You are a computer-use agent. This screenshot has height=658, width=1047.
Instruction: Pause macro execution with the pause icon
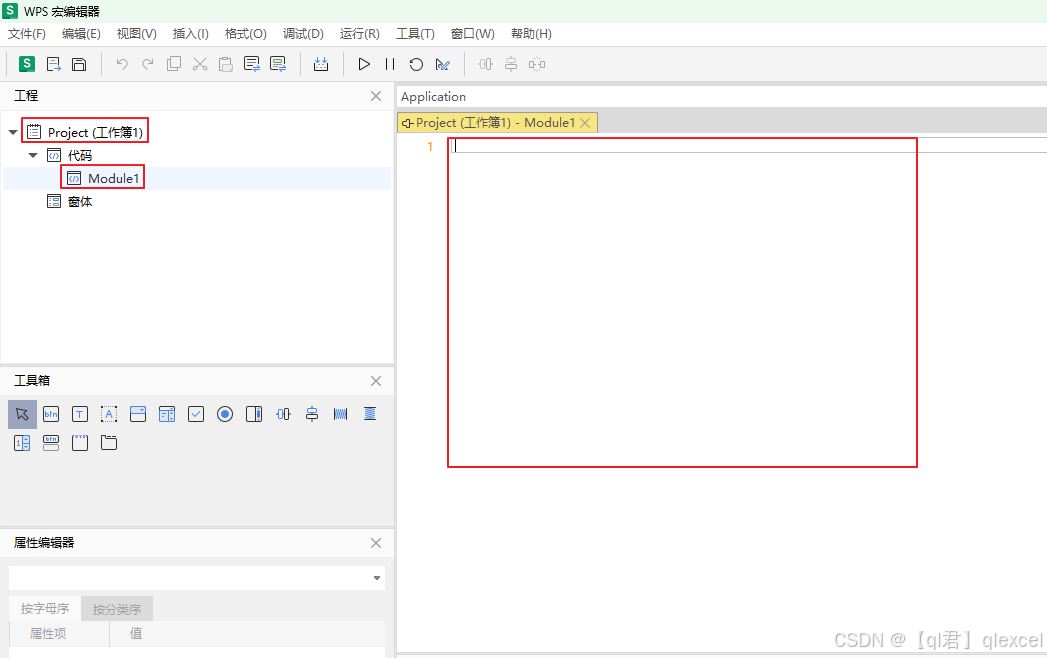pos(390,64)
